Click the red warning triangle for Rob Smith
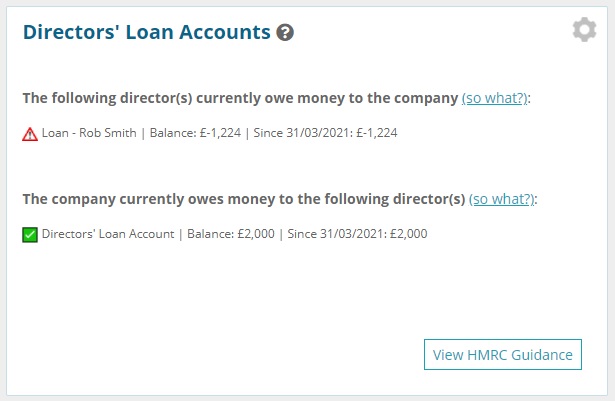 (x=30, y=134)
